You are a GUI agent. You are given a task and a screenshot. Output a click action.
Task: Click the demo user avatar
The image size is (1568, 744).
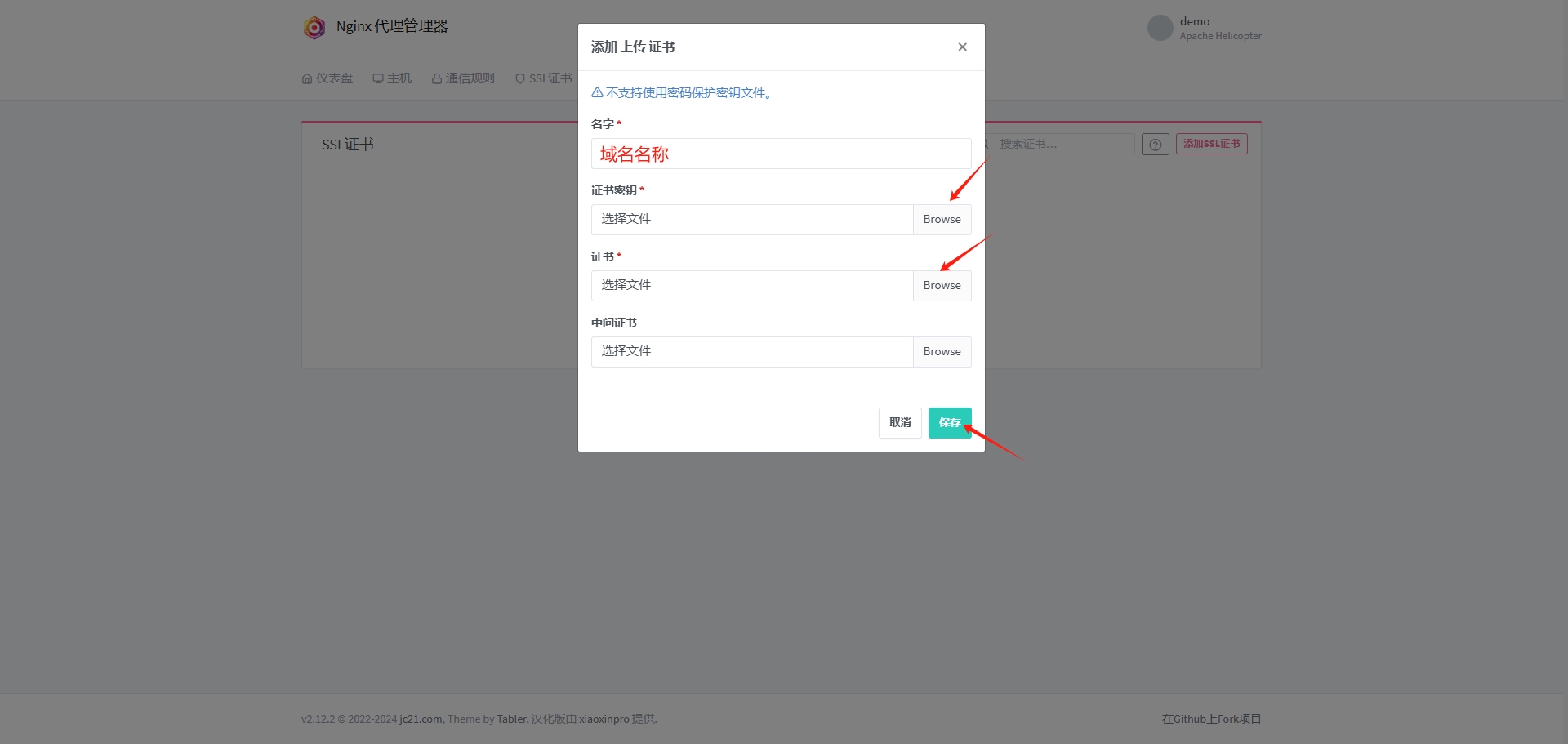[1160, 28]
